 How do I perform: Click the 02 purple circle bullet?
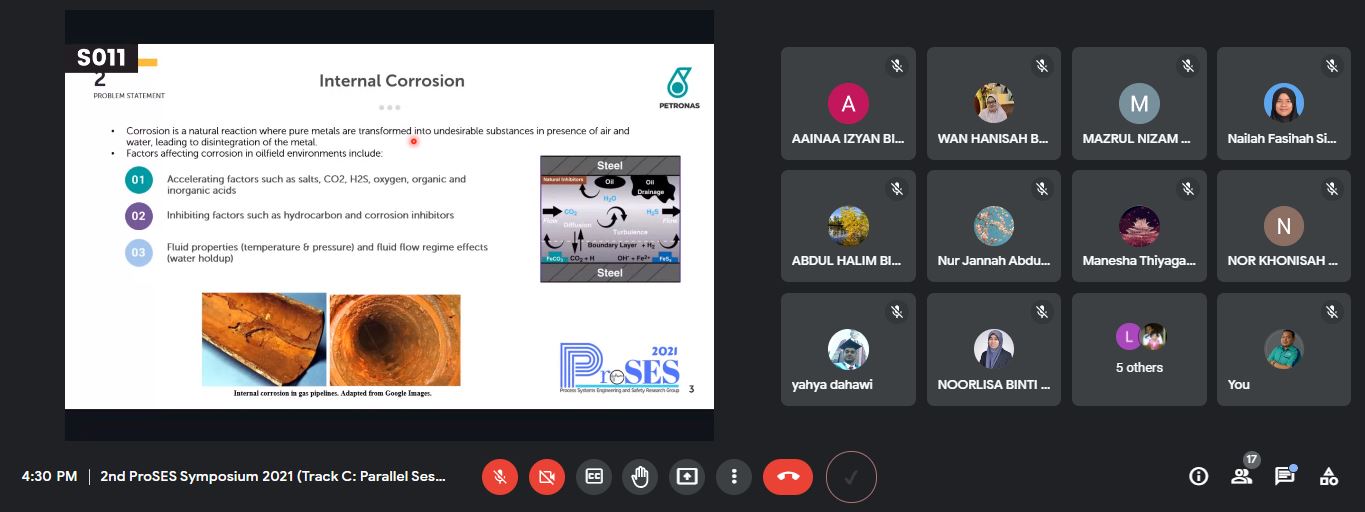click(x=138, y=215)
